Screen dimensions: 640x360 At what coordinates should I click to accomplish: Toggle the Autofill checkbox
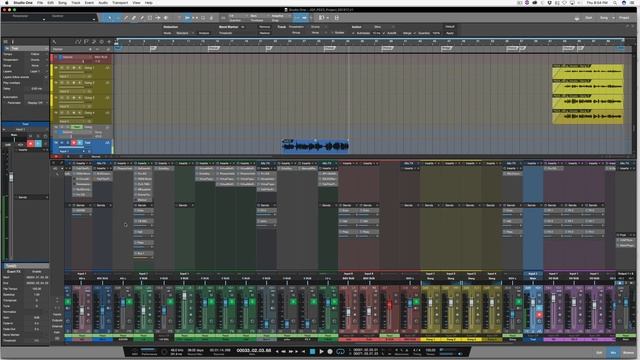(x=384, y=33)
